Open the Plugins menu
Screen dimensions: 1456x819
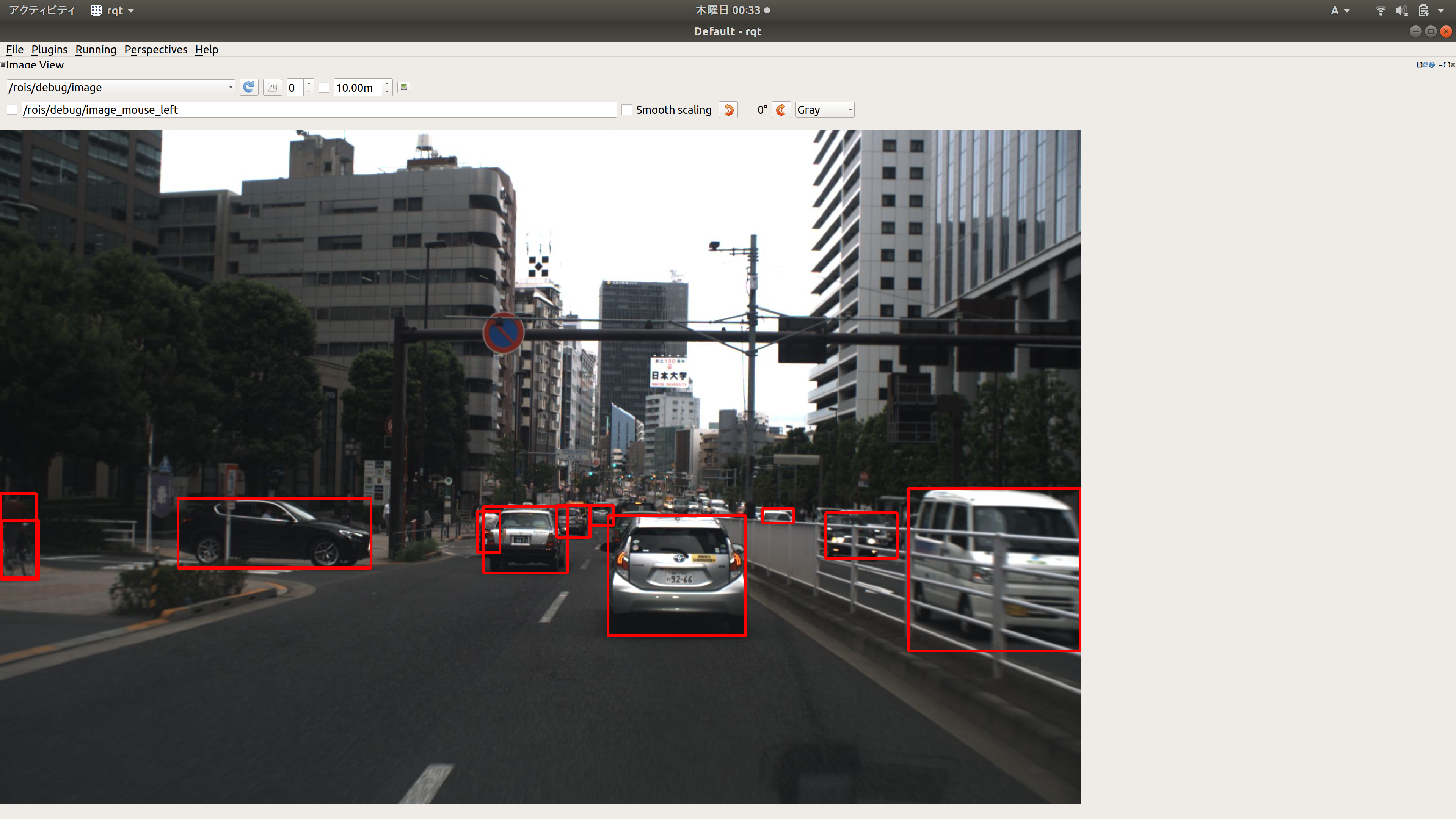pyautogui.click(x=48, y=49)
